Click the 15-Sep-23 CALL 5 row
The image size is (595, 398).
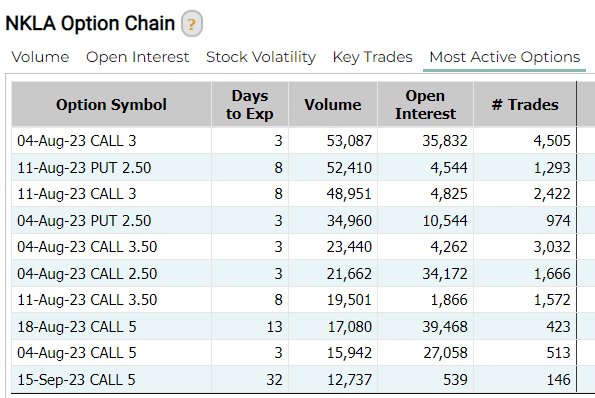(294, 379)
